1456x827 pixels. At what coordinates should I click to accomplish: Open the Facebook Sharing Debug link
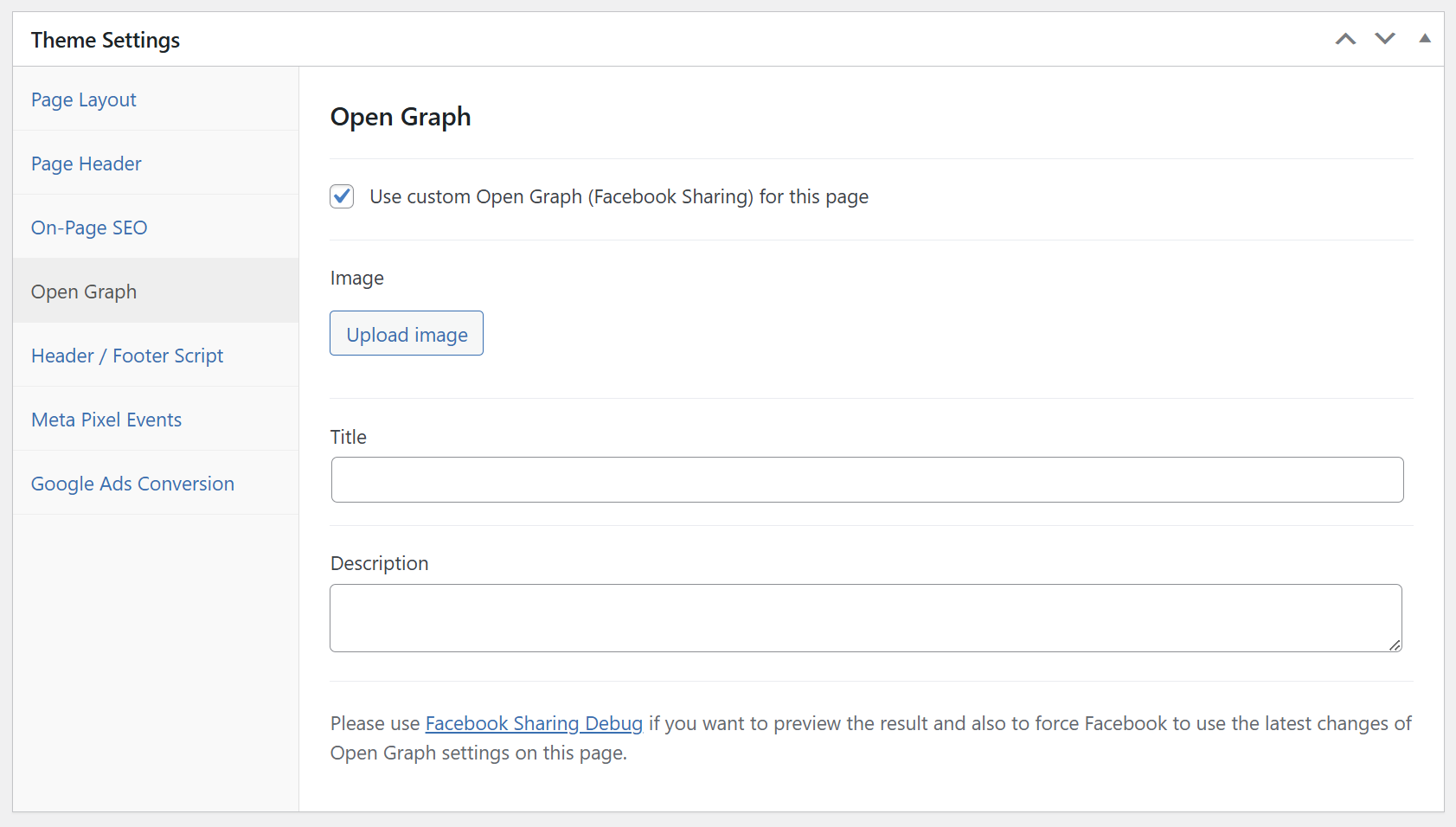[x=533, y=723]
